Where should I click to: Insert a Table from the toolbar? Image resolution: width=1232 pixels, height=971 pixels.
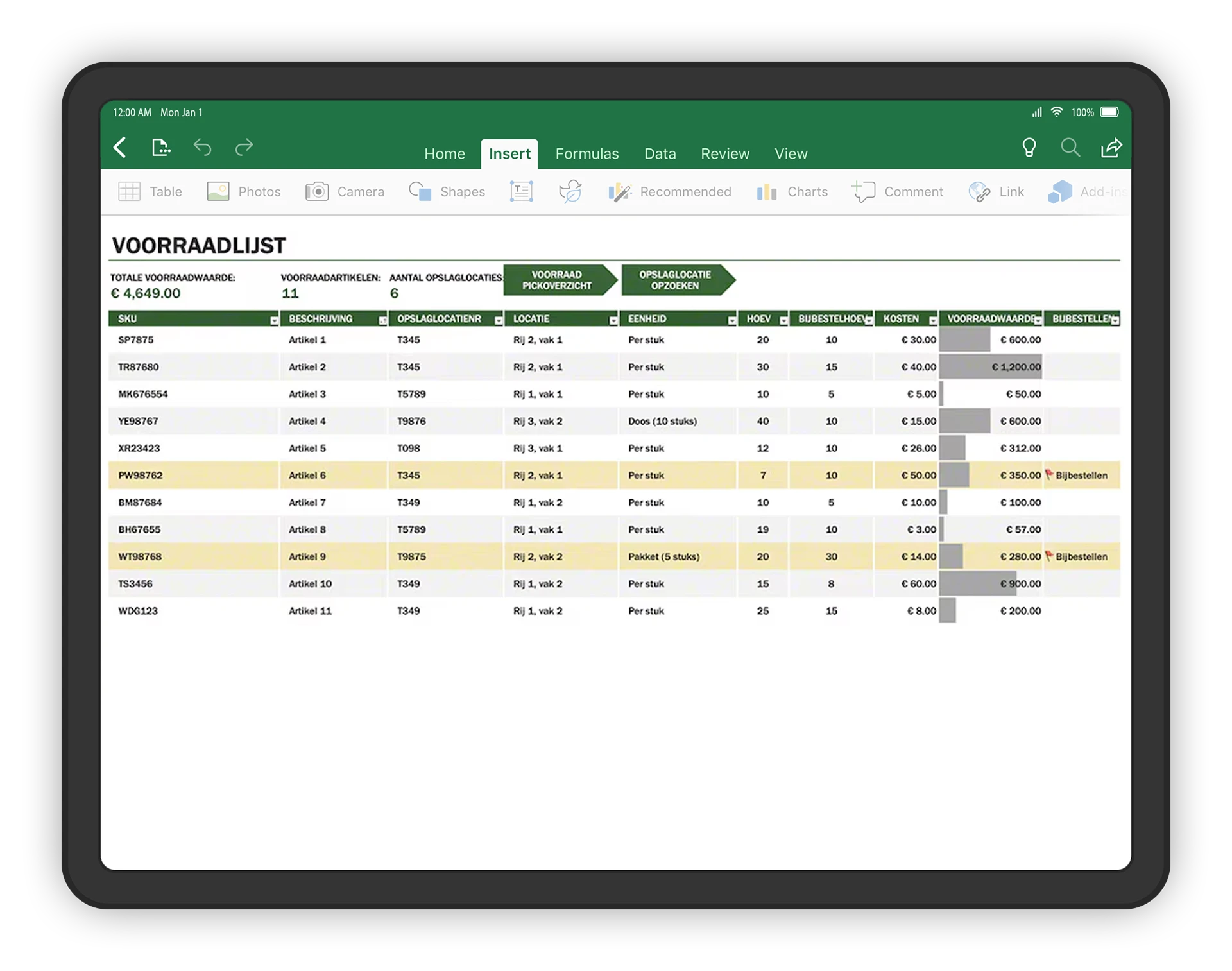150,191
